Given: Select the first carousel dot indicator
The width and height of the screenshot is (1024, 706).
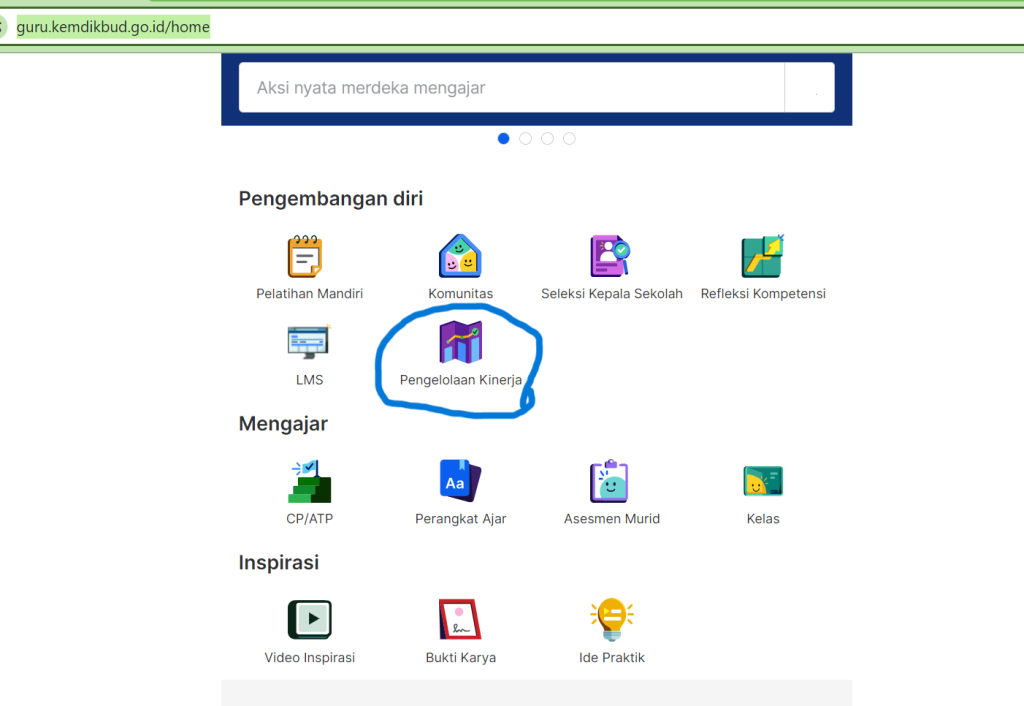Looking at the screenshot, I should point(504,139).
